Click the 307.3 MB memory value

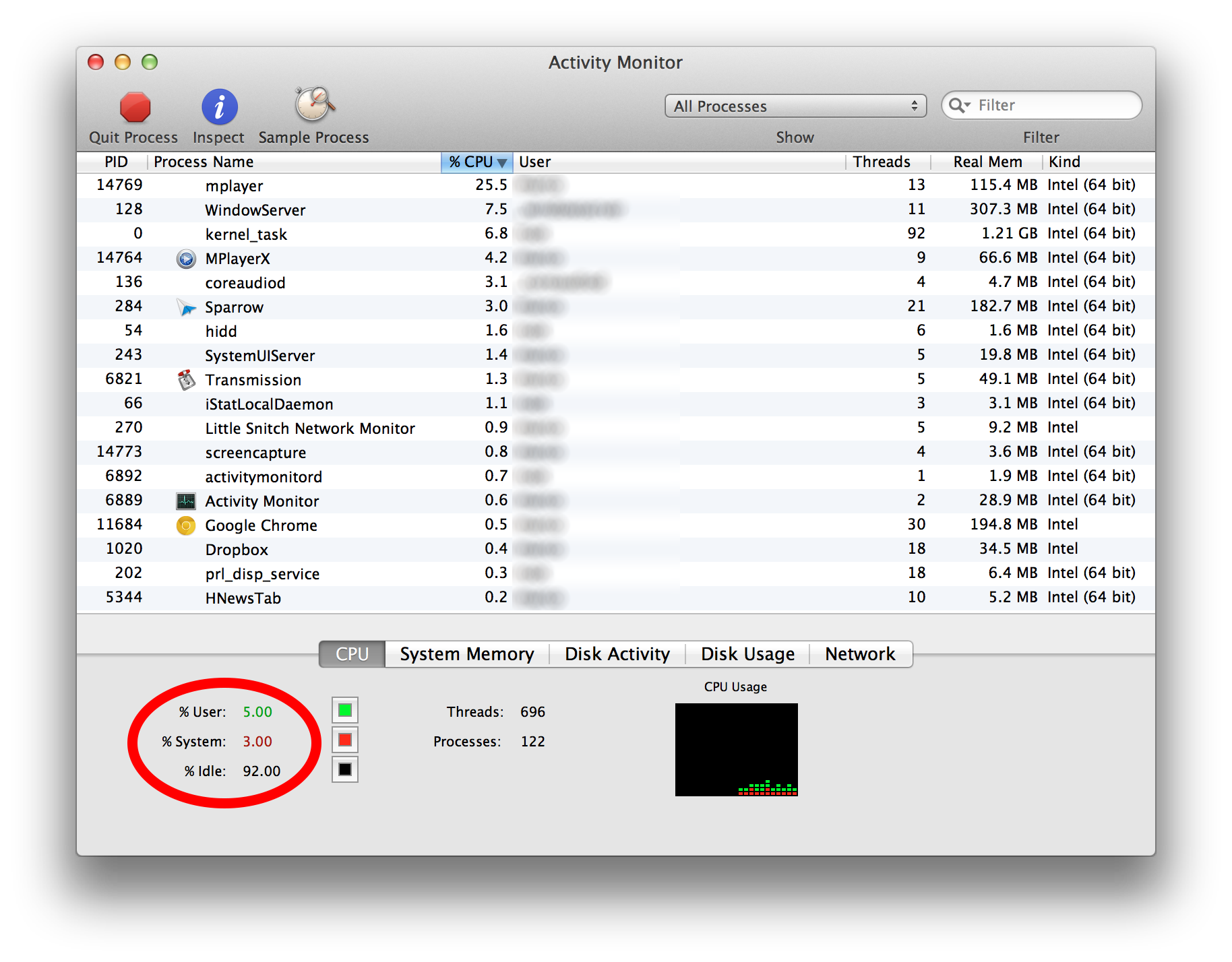pos(1004,210)
